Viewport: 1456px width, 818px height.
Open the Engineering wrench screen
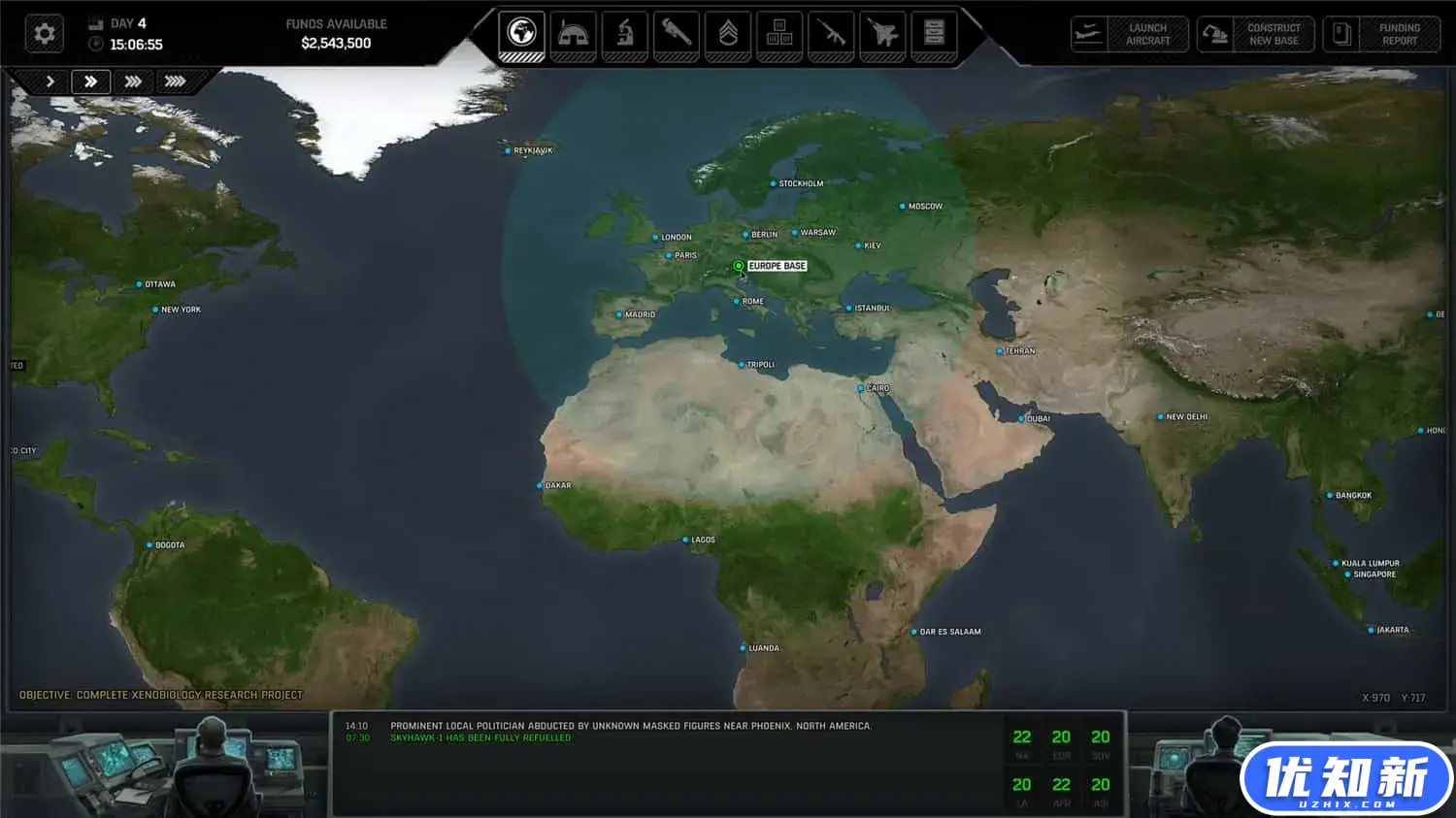pos(677,34)
